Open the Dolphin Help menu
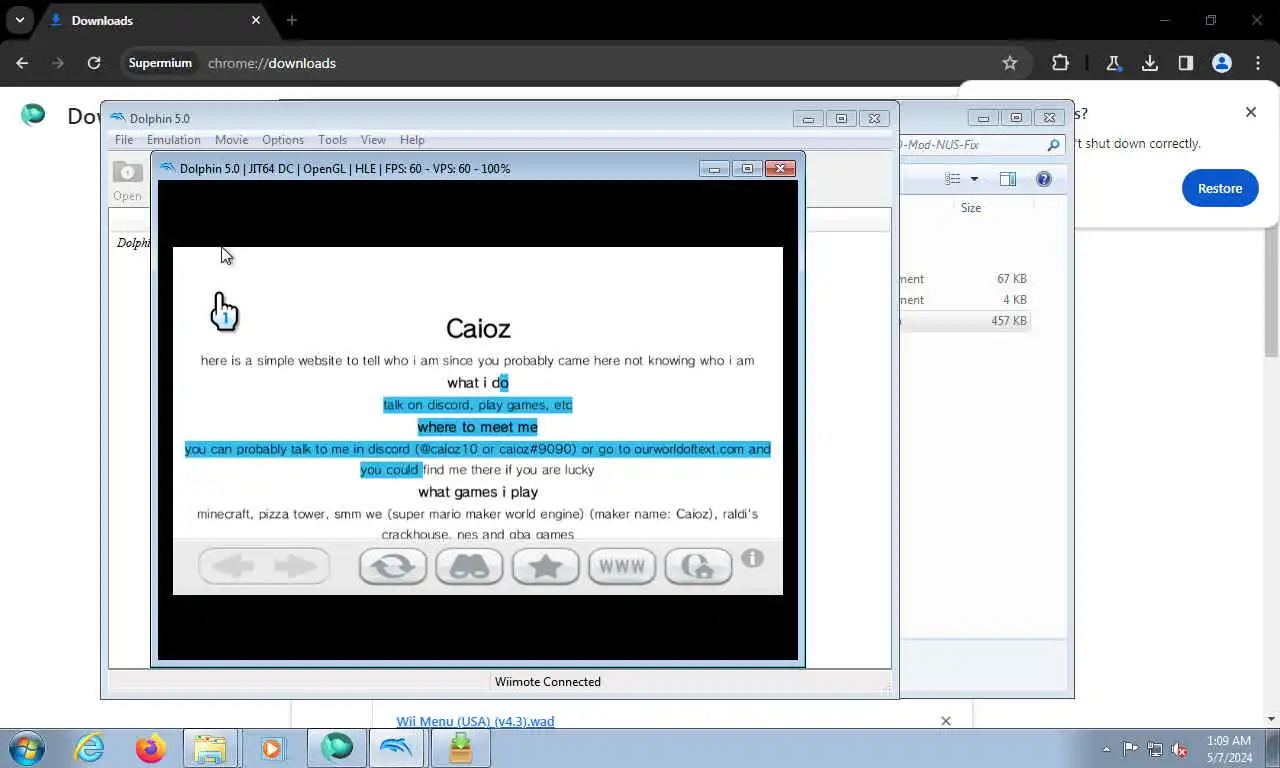 click(412, 140)
